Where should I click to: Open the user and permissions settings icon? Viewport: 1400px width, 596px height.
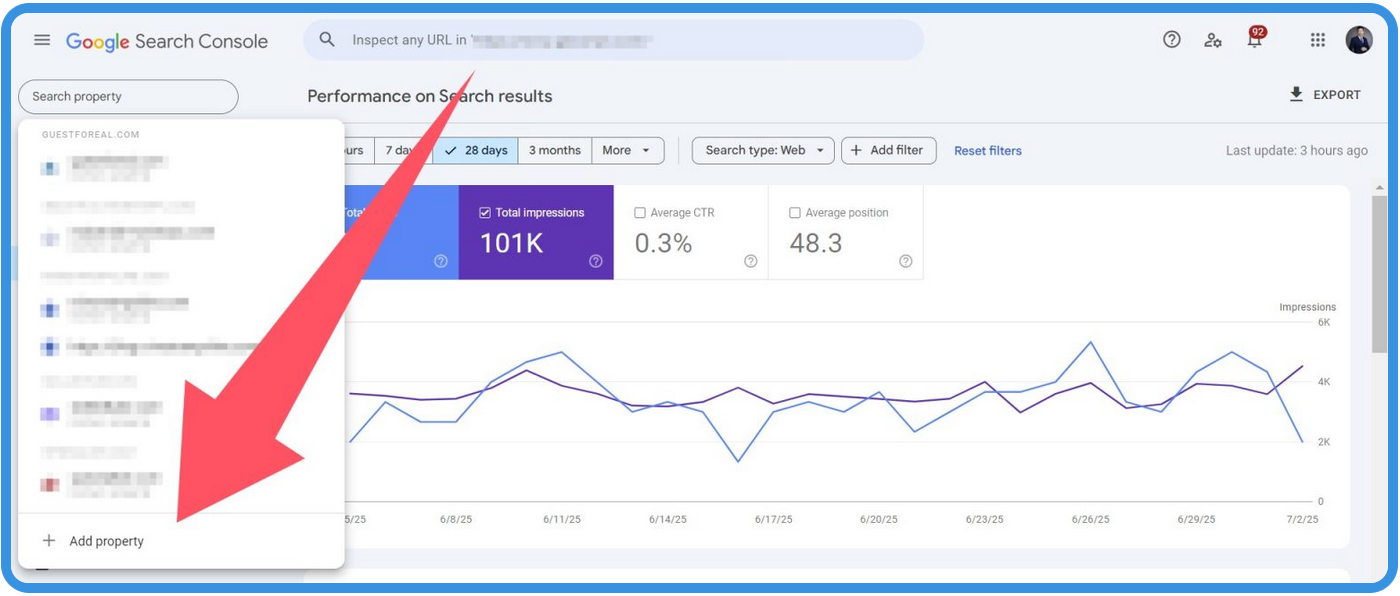(1213, 40)
